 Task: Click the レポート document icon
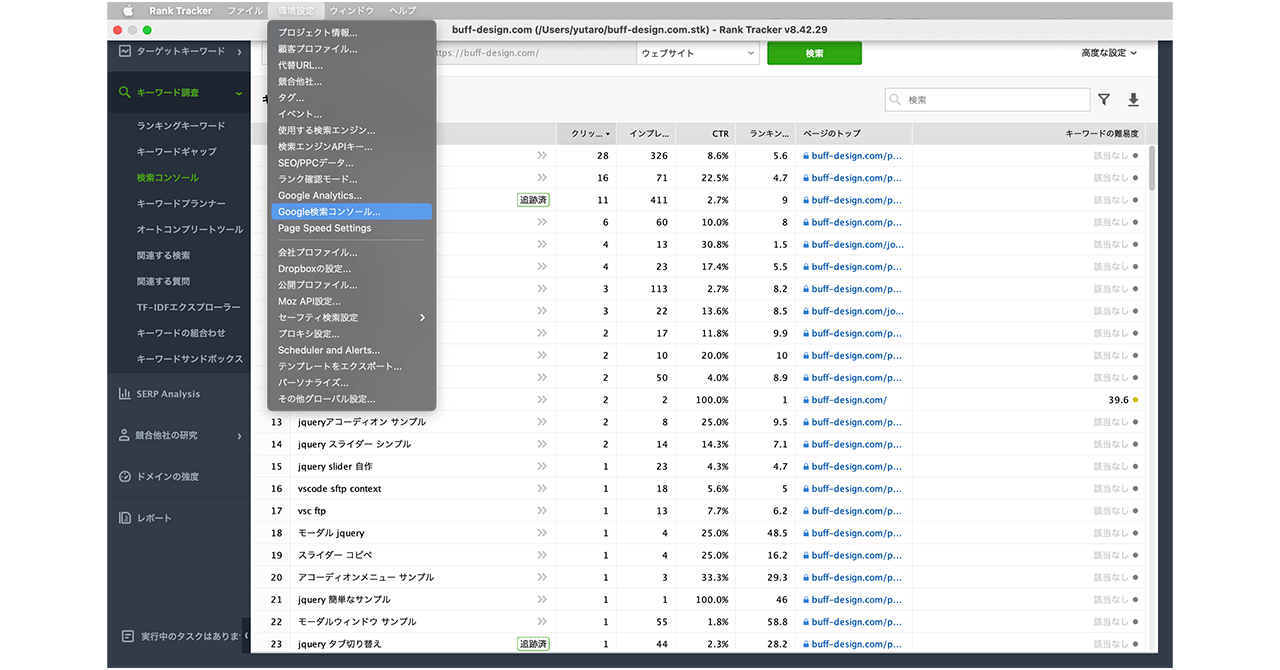pyautogui.click(x=125, y=518)
